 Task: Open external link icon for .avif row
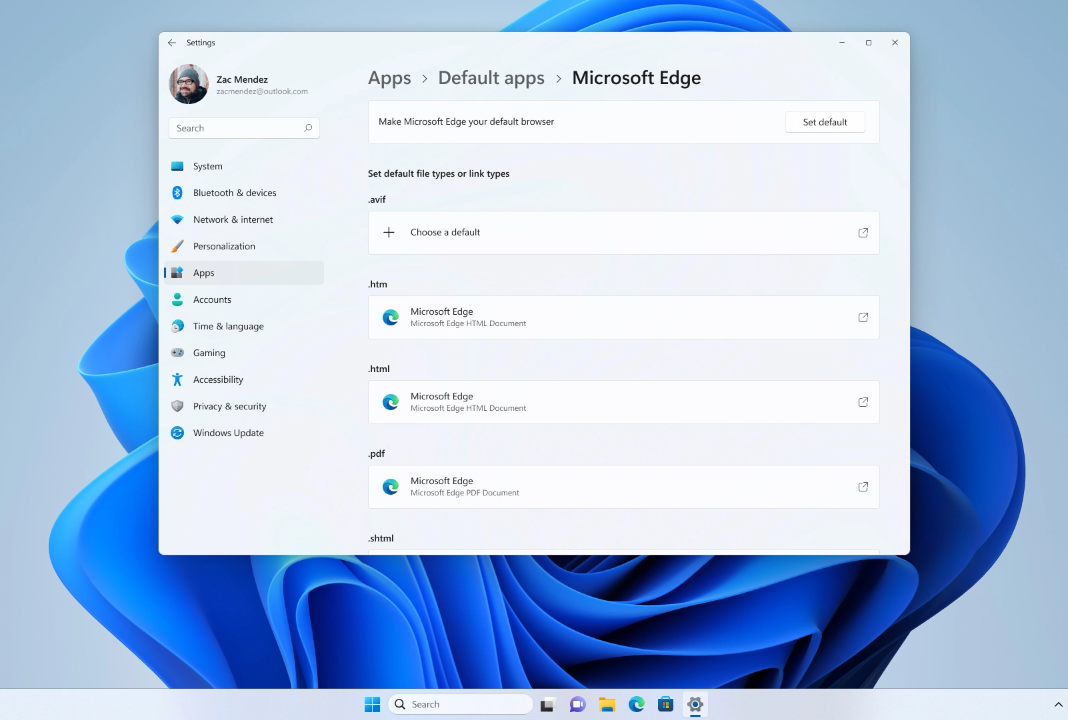[863, 232]
